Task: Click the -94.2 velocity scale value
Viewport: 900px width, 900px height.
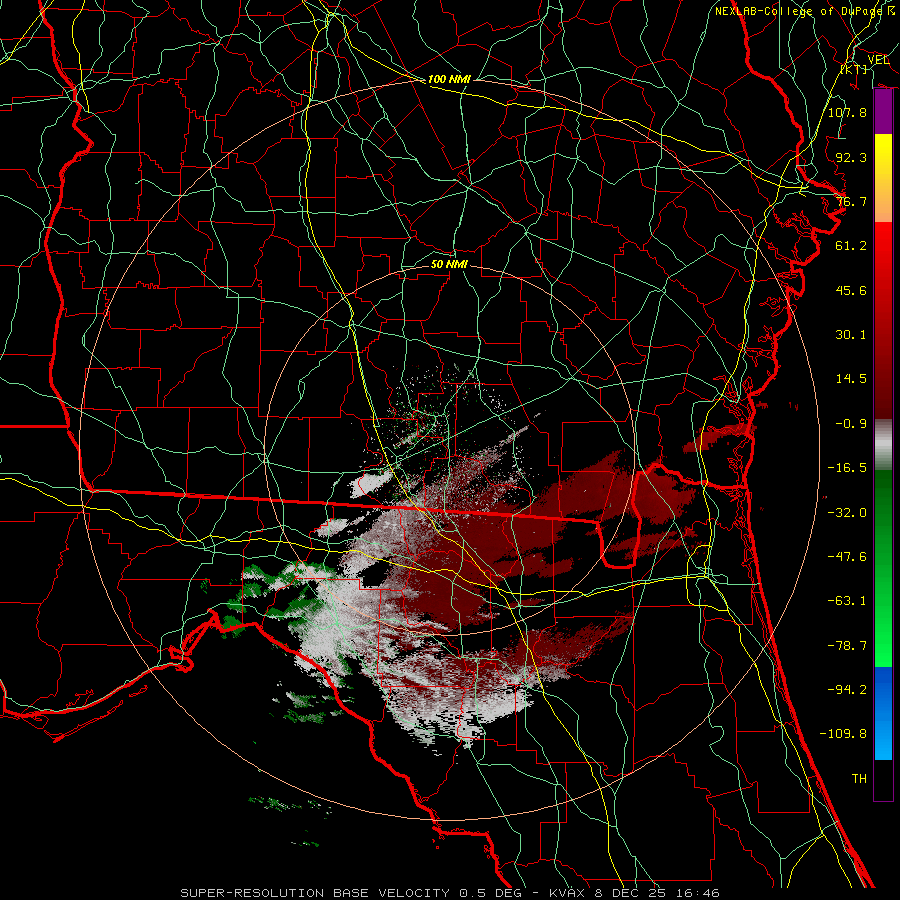Action: coord(847,689)
